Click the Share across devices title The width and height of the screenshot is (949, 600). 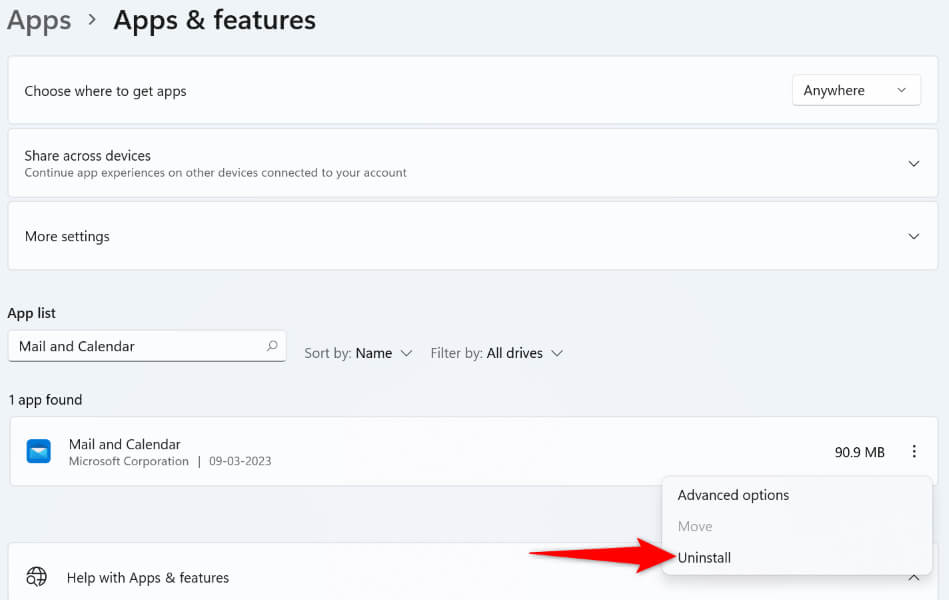88,156
